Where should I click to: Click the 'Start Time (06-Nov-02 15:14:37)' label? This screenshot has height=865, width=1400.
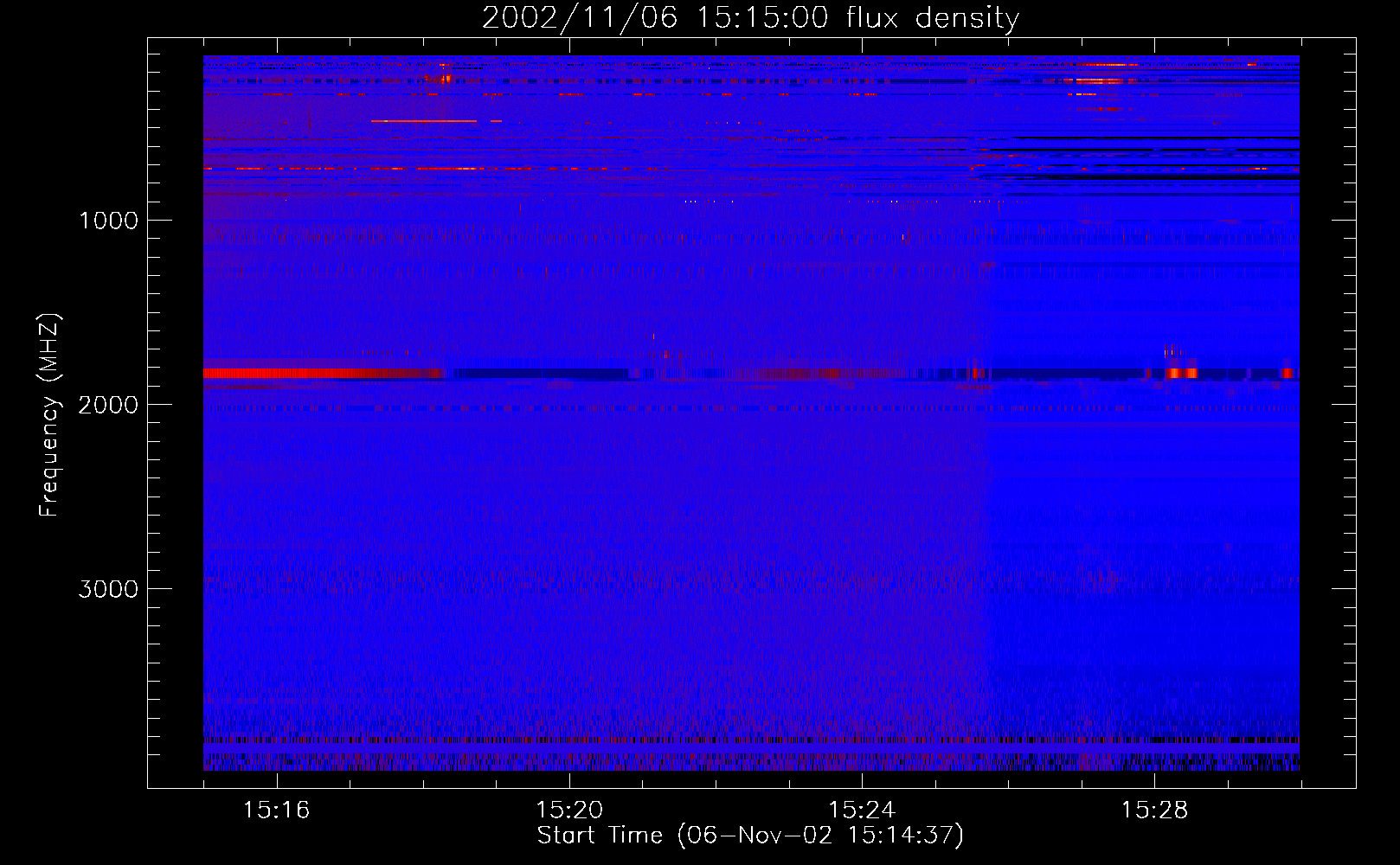750,836
